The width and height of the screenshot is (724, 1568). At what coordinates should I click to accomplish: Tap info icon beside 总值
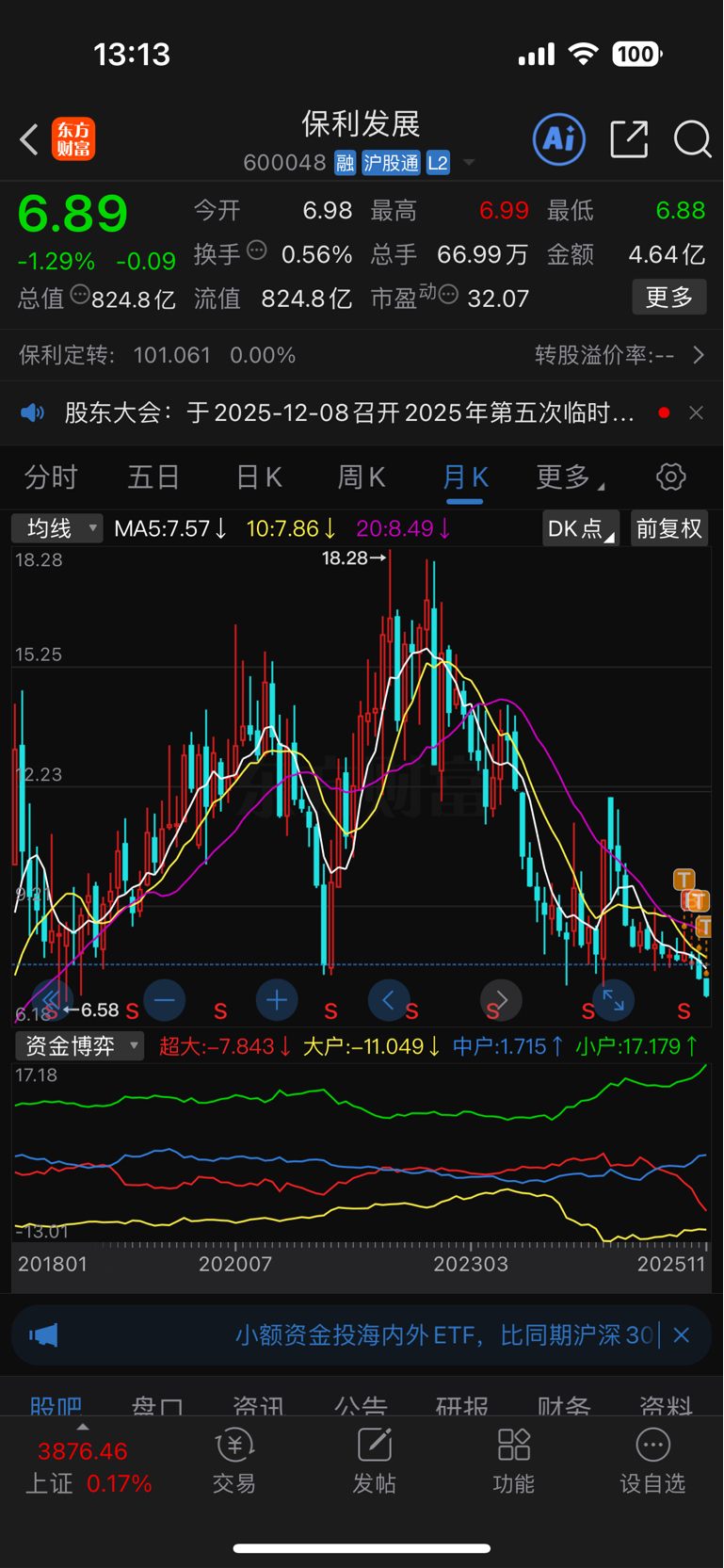point(80,295)
